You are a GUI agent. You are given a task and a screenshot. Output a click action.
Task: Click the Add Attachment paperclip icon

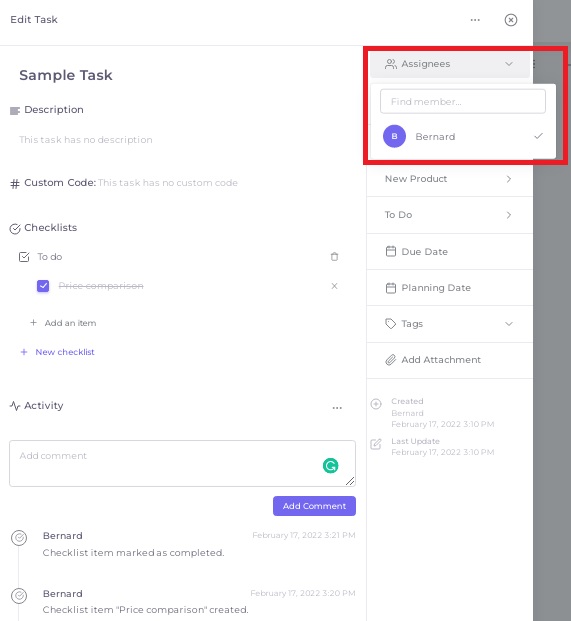(390, 360)
